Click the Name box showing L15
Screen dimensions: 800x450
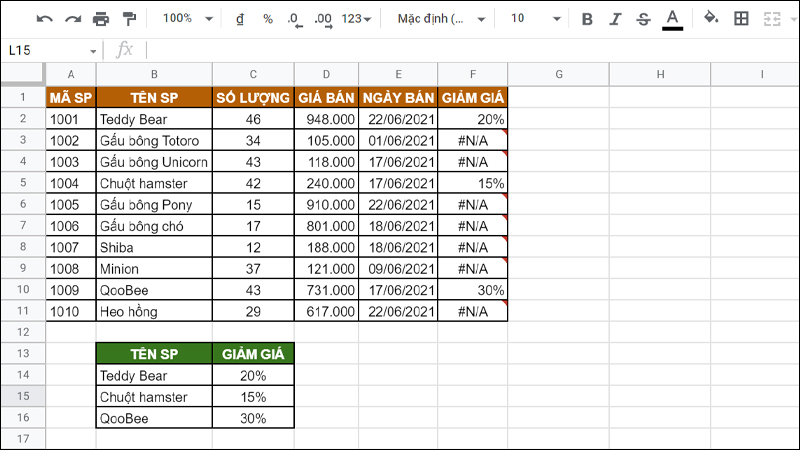pyautogui.click(x=46, y=51)
